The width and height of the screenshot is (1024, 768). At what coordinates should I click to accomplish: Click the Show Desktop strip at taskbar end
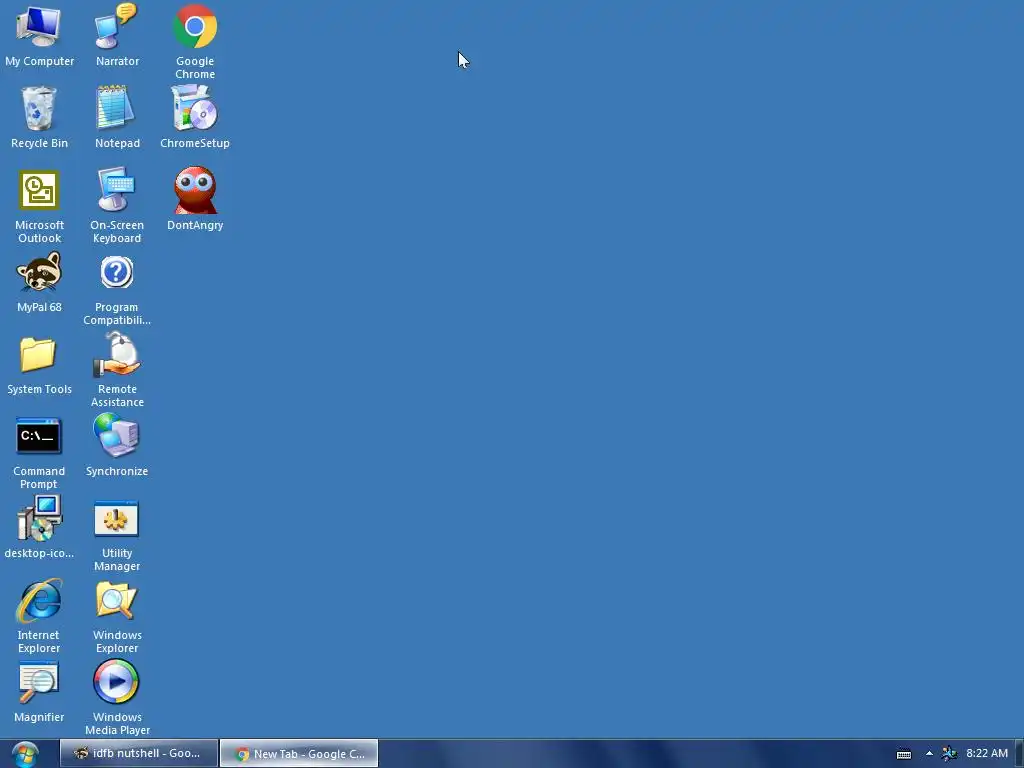click(x=1019, y=754)
